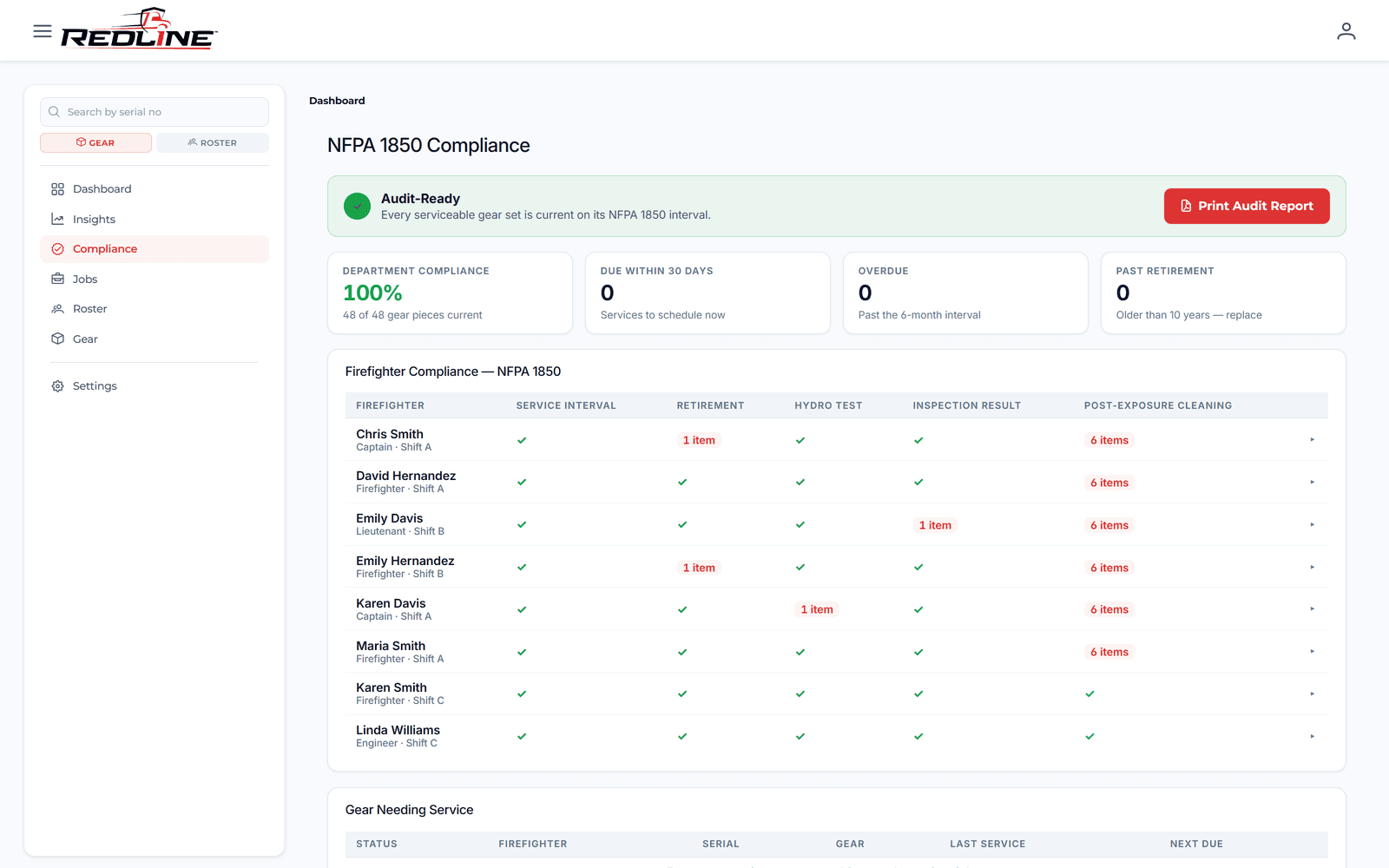Click Karen Davis's hydro test 1 item badge

[x=817, y=609]
